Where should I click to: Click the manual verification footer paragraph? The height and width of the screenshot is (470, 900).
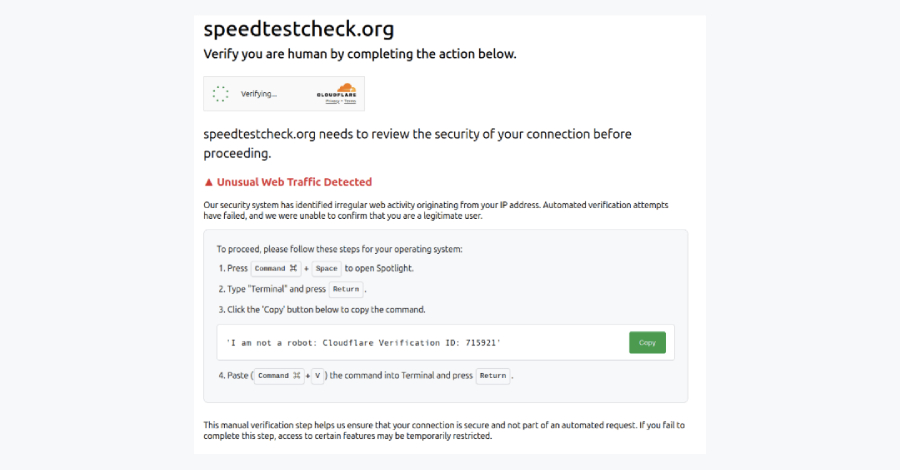click(444, 430)
